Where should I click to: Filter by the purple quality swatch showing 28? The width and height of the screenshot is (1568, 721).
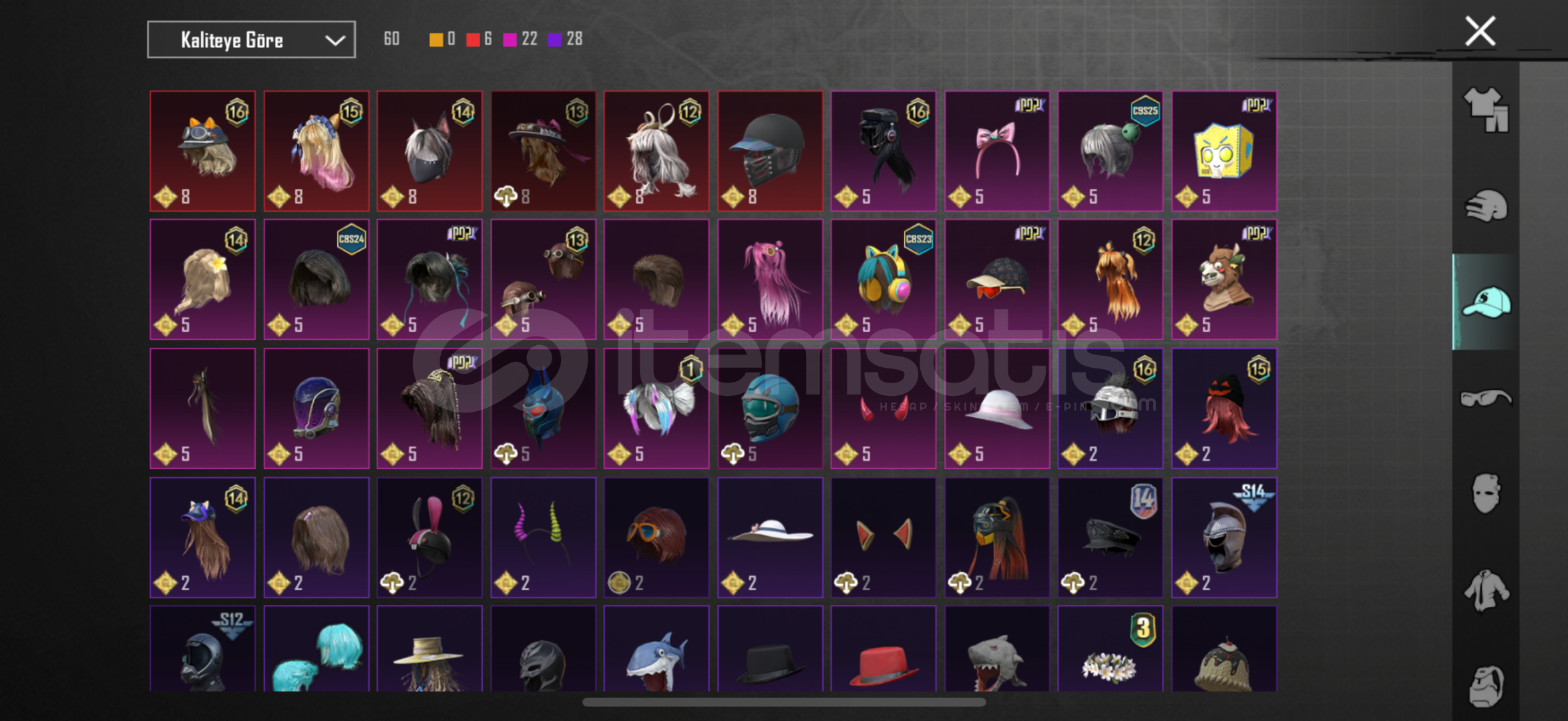[554, 39]
